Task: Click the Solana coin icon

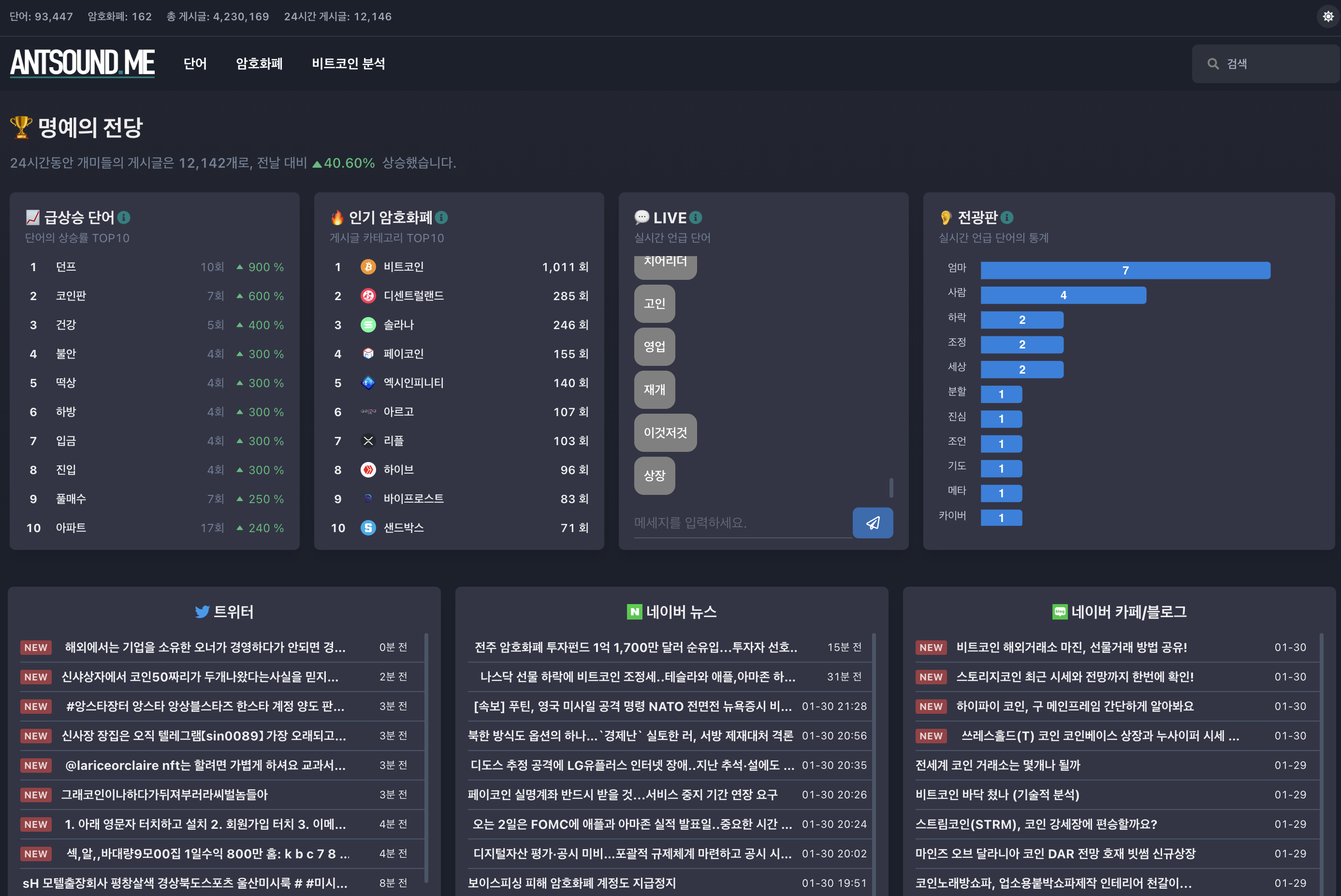Action: point(368,325)
